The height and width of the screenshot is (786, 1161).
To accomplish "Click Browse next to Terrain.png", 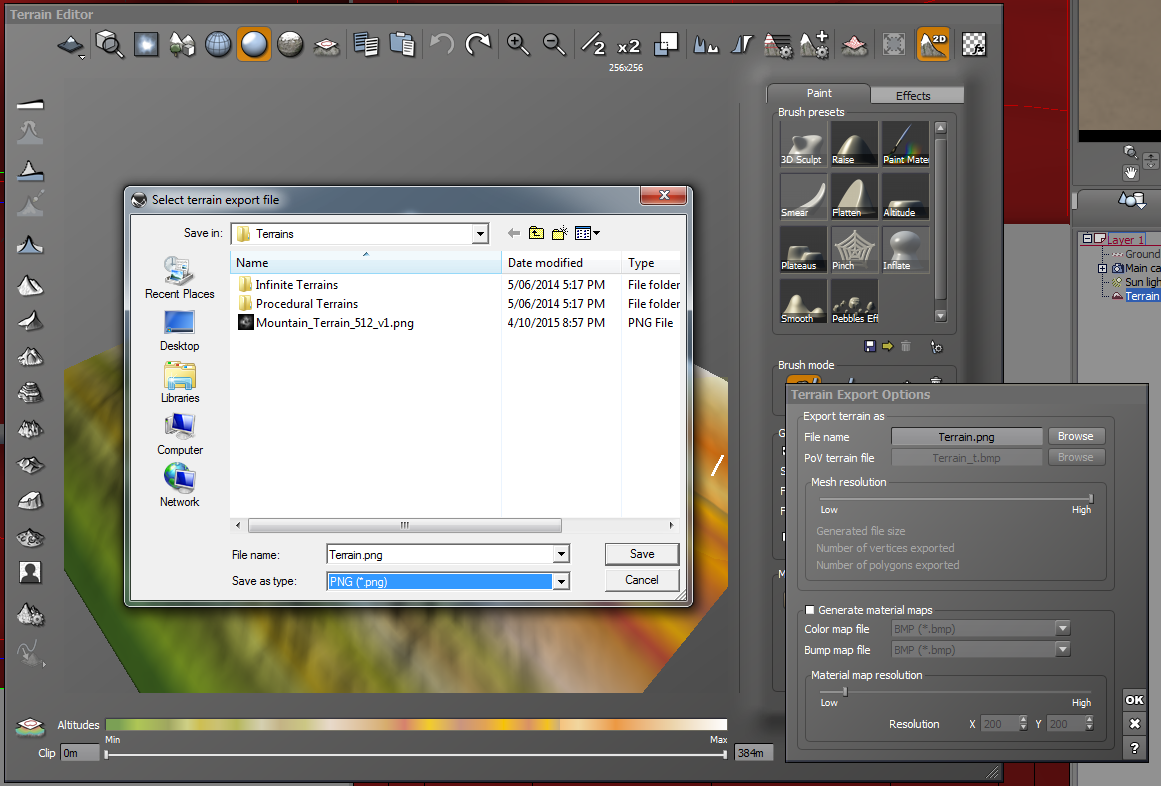I will pos(1076,436).
